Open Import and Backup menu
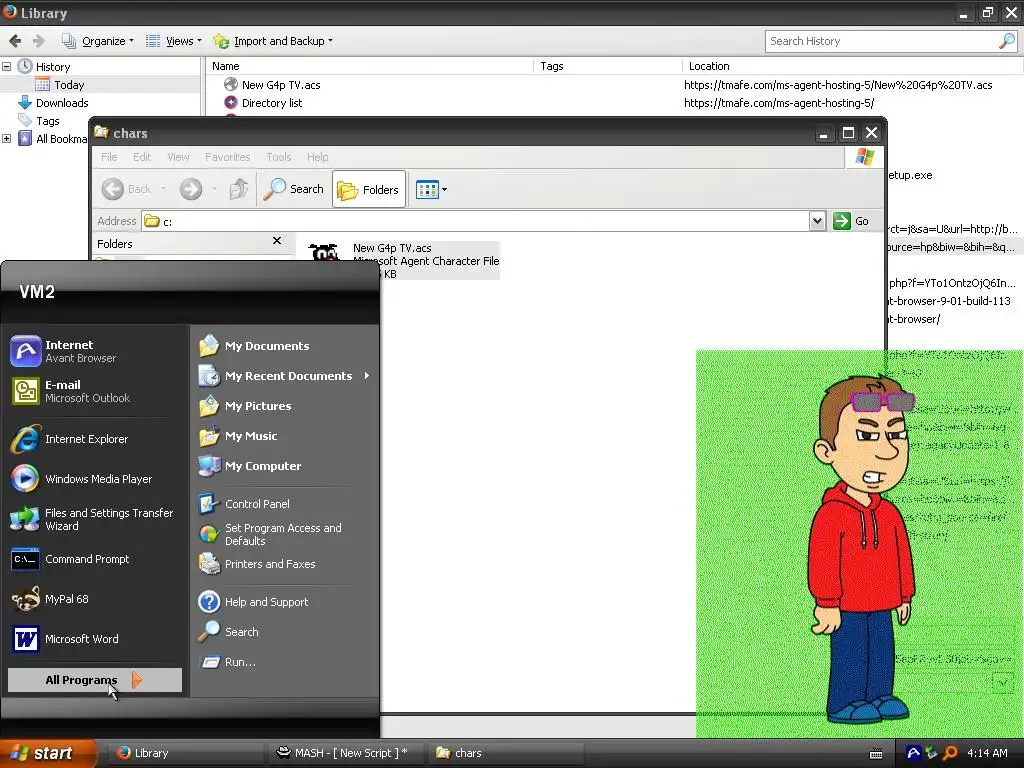The height and width of the screenshot is (768, 1024). (x=273, y=41)
